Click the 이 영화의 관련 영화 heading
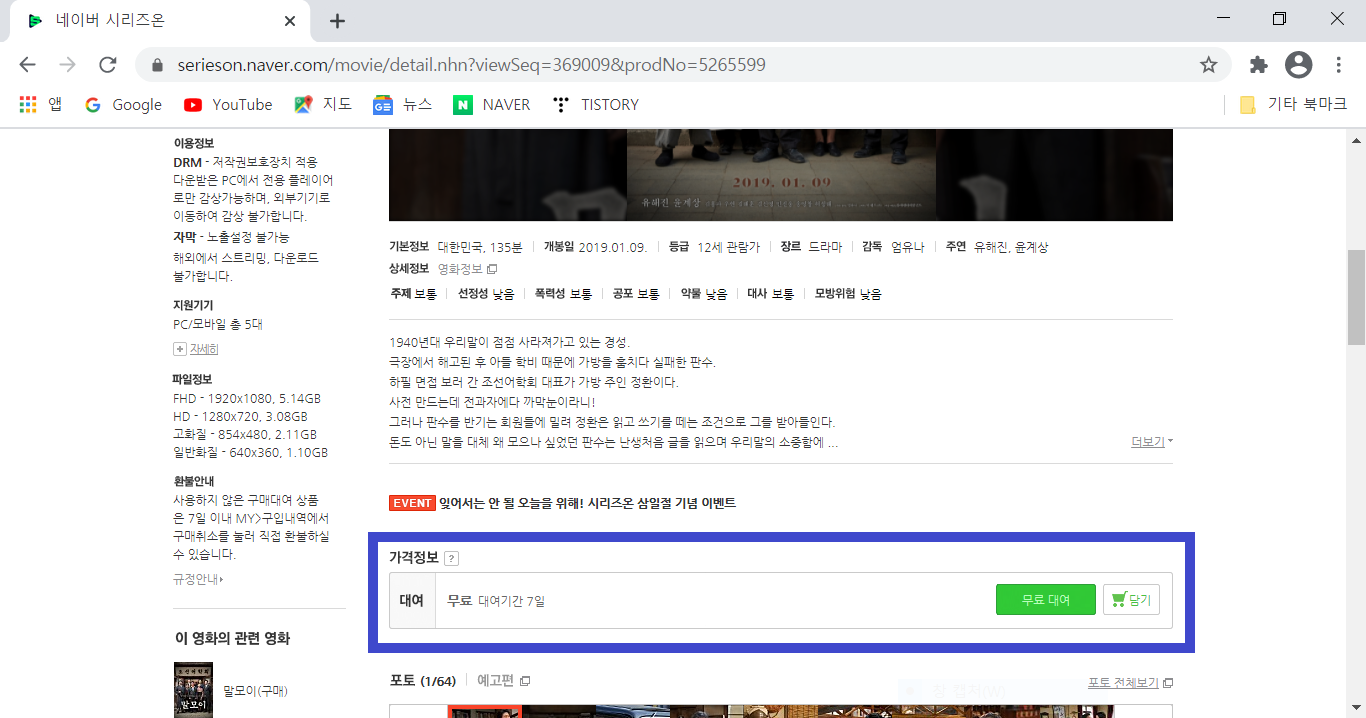Screen dimensions: 1366x718 [x=233, y=638]
